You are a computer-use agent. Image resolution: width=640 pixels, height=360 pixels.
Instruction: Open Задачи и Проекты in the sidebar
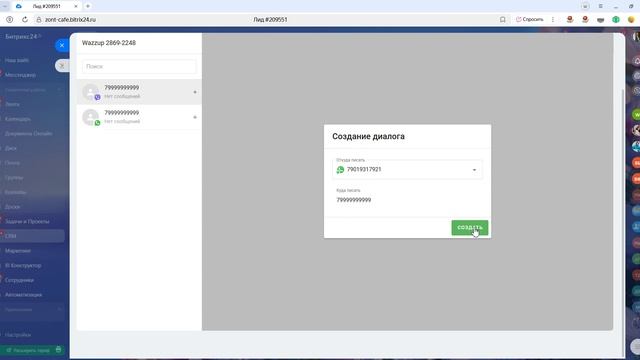point(27,221)
